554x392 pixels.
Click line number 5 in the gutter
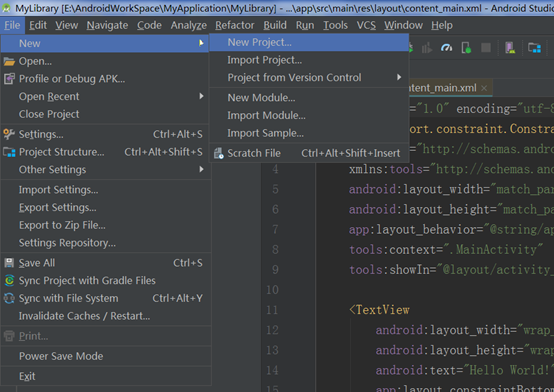tap(275, 189)
